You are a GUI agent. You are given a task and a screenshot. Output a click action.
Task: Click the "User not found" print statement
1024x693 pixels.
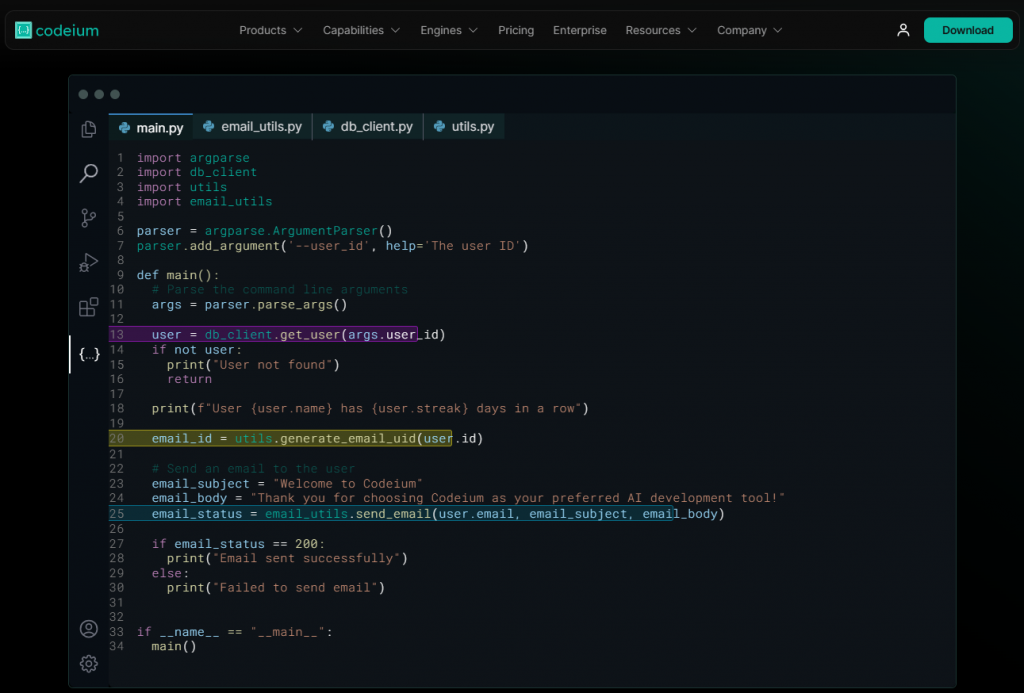(253, 364)
